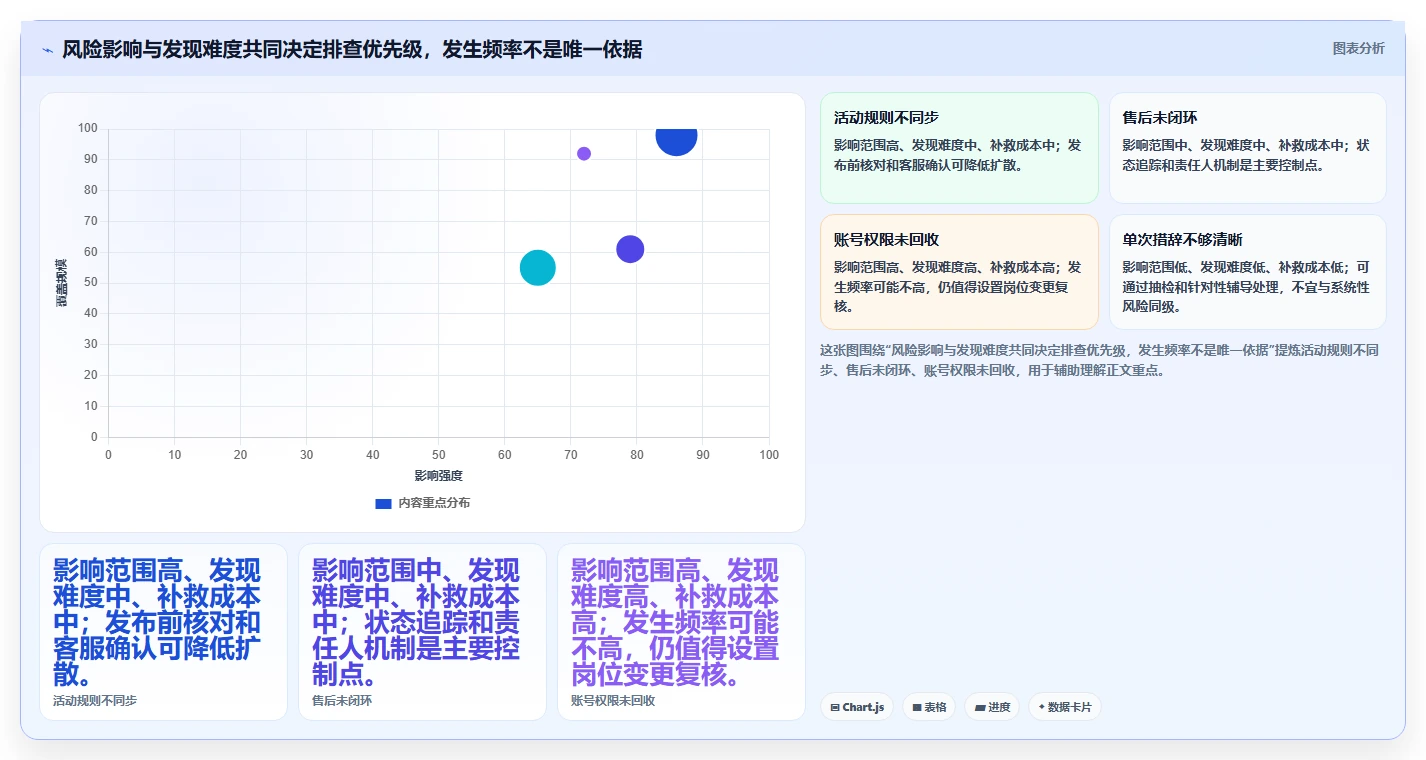Click the x-axis tick label 100
The height and width of the screenshot is (760, 1426).
point(769,455)
